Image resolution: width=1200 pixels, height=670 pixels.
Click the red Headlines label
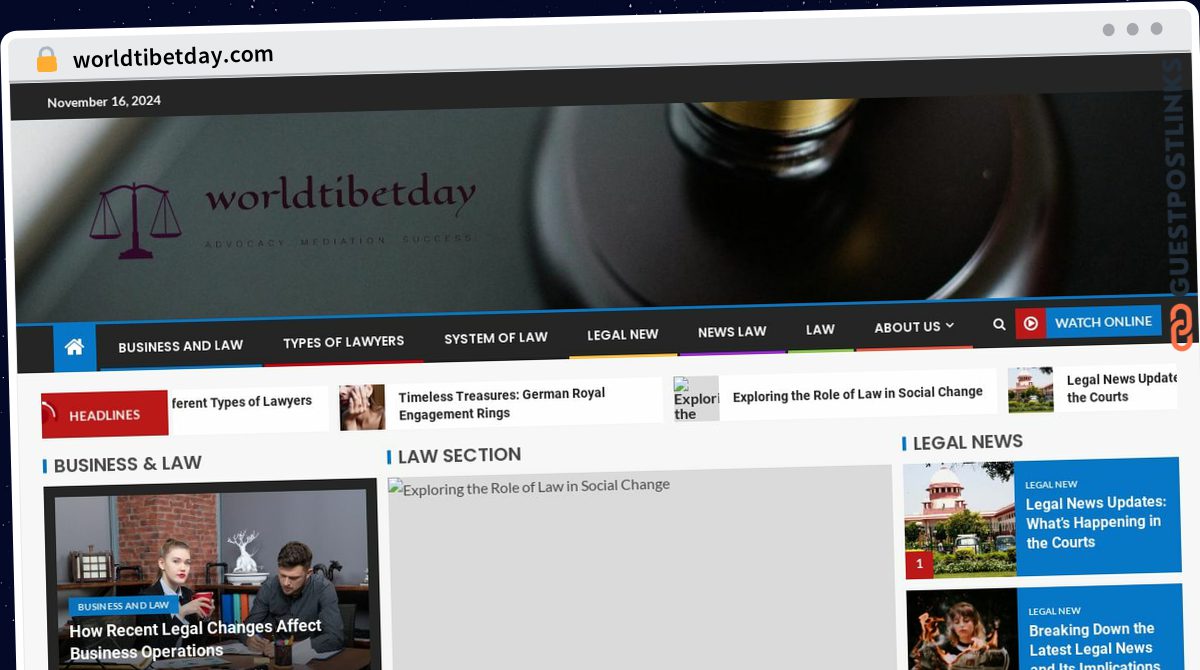(105, 415)
